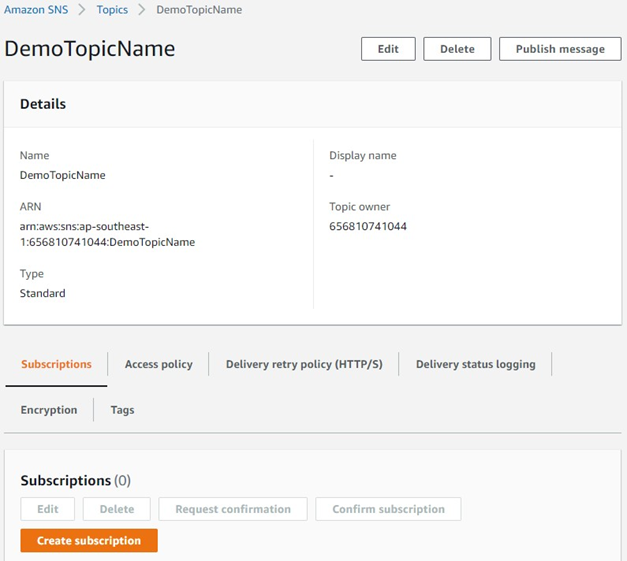Click the topic Edit button beside Delete
Viewport: 627px width, 561px height.
[388, 49]
